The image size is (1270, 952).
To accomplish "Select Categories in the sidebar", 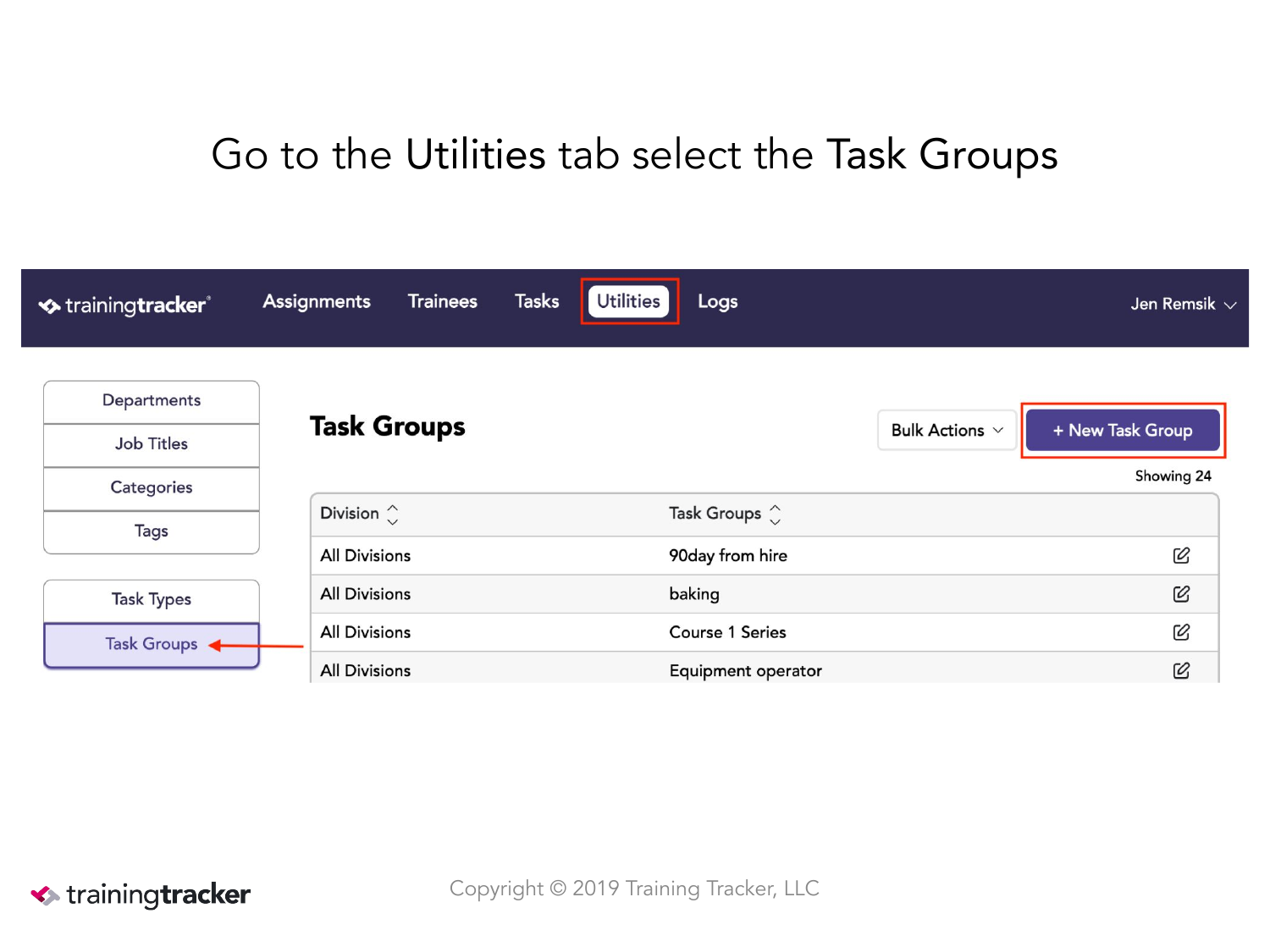I will click(152, 487).
